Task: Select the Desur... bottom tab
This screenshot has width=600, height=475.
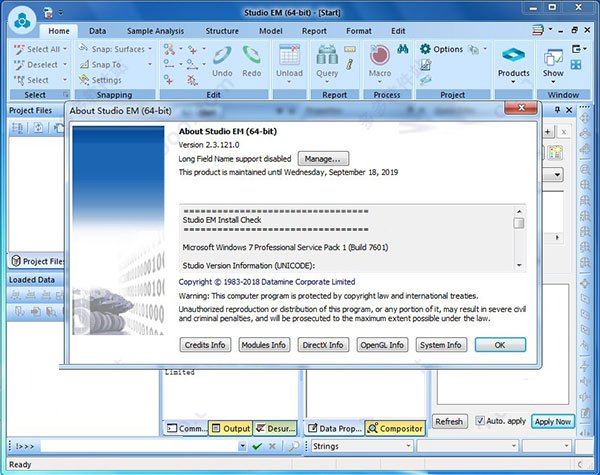Action: (275, 428)
